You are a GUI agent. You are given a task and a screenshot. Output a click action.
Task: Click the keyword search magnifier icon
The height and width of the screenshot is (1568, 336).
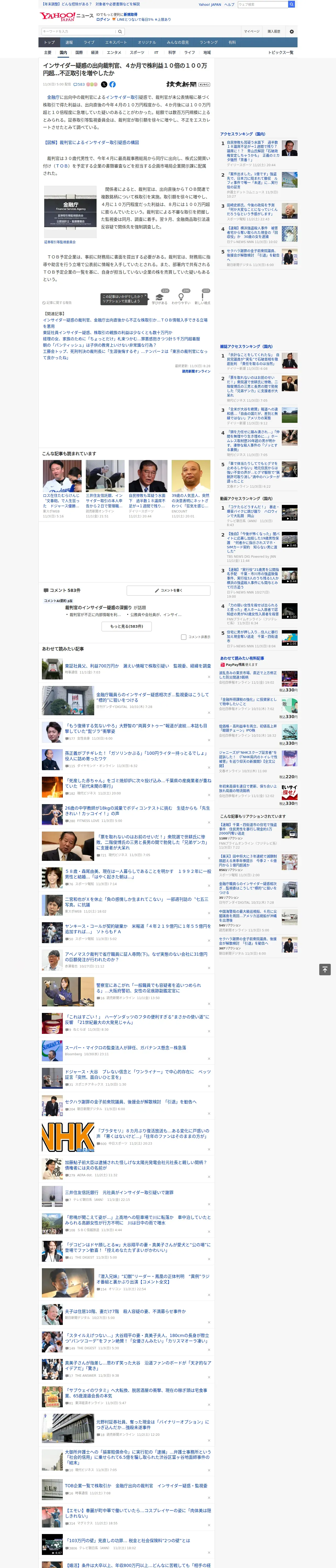point(120,32)
